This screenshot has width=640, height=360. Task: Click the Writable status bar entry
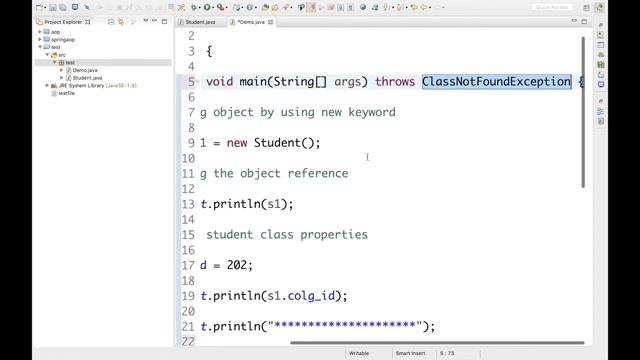[359, 353]
